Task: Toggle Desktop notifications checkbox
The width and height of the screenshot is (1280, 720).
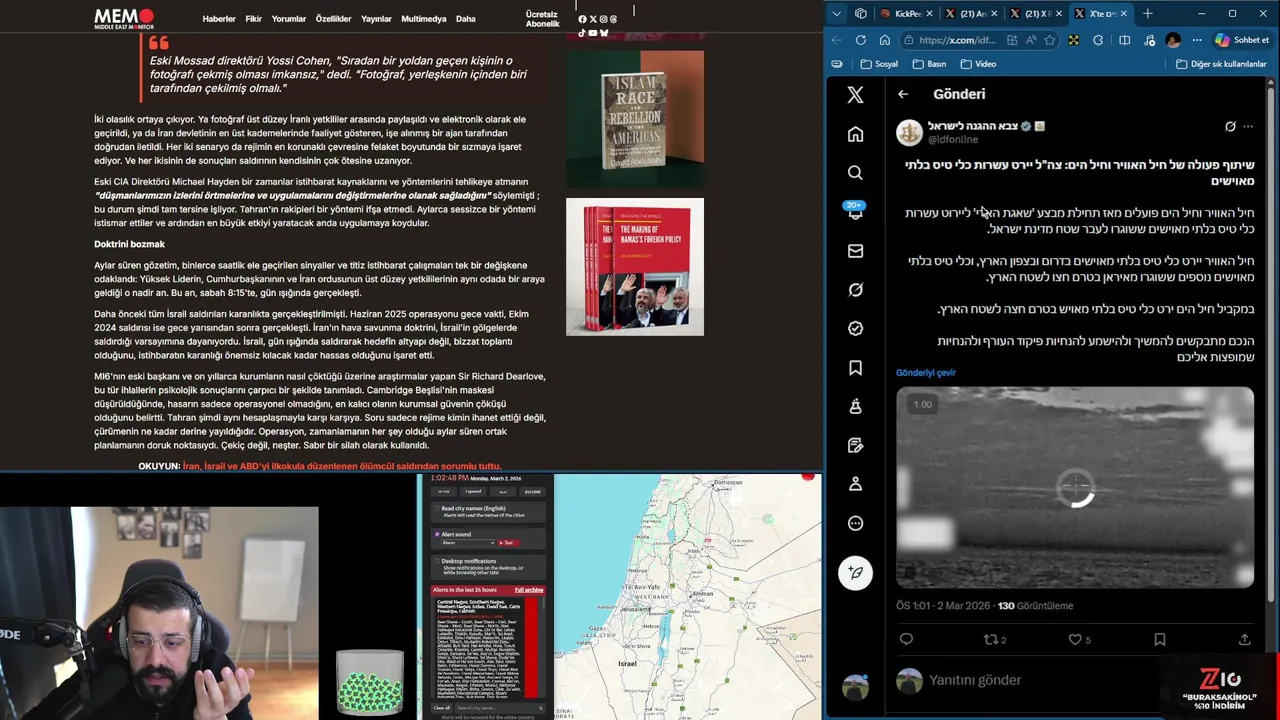Action: [436, 562]
